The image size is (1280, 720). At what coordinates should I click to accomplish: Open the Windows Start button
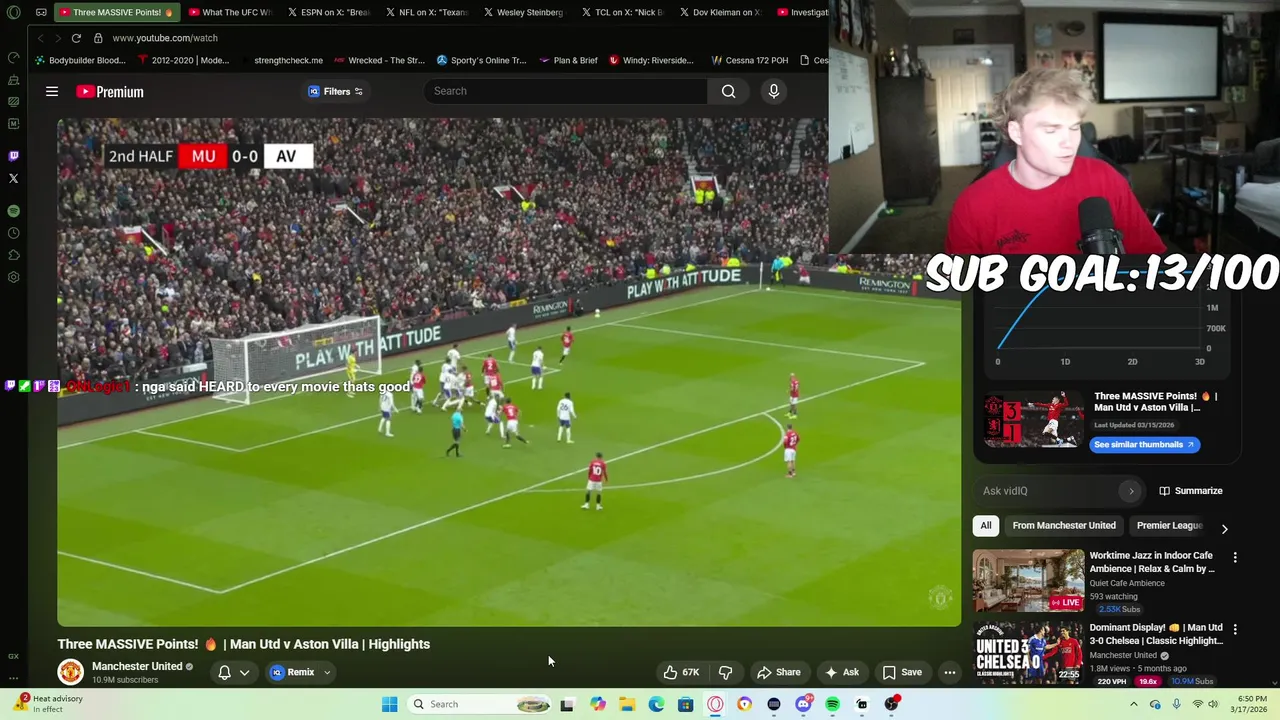(390, 704)
